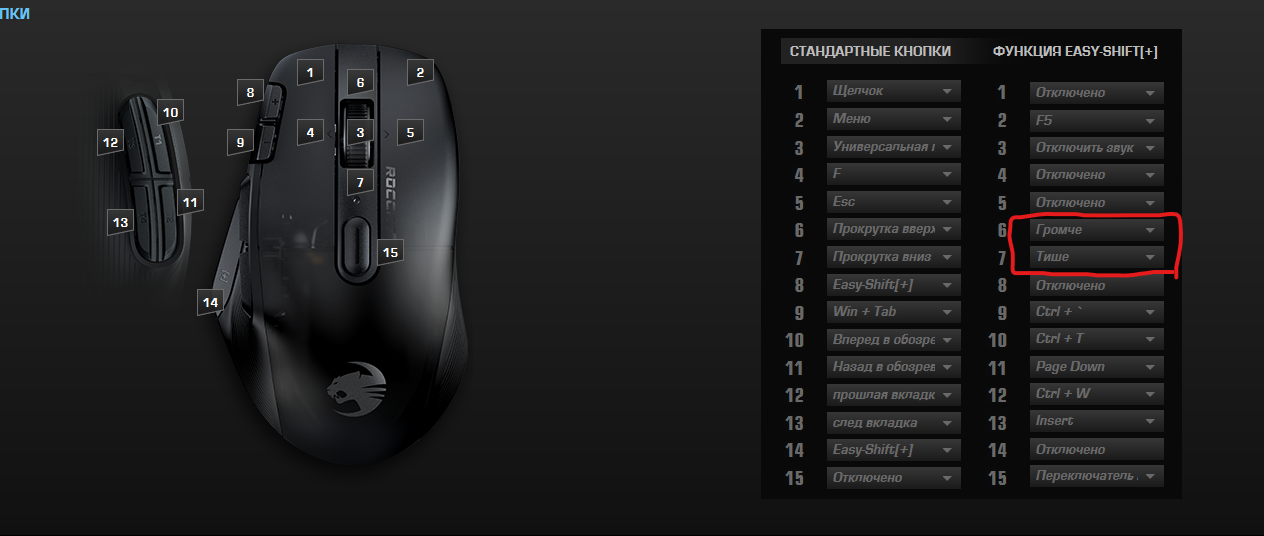Screen dimensions: 1264x536
Task: Select marker 9 on the mouse edge
Action: pos(240,143)
